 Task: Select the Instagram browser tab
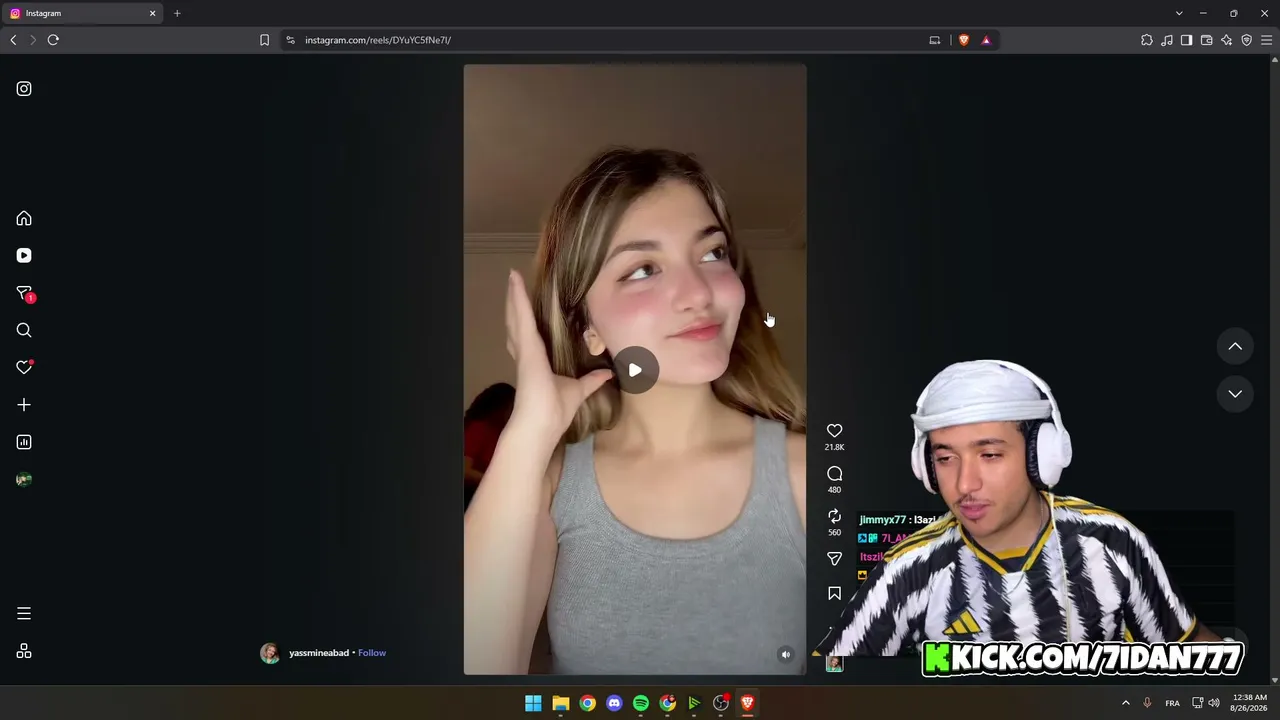(84, 13)
